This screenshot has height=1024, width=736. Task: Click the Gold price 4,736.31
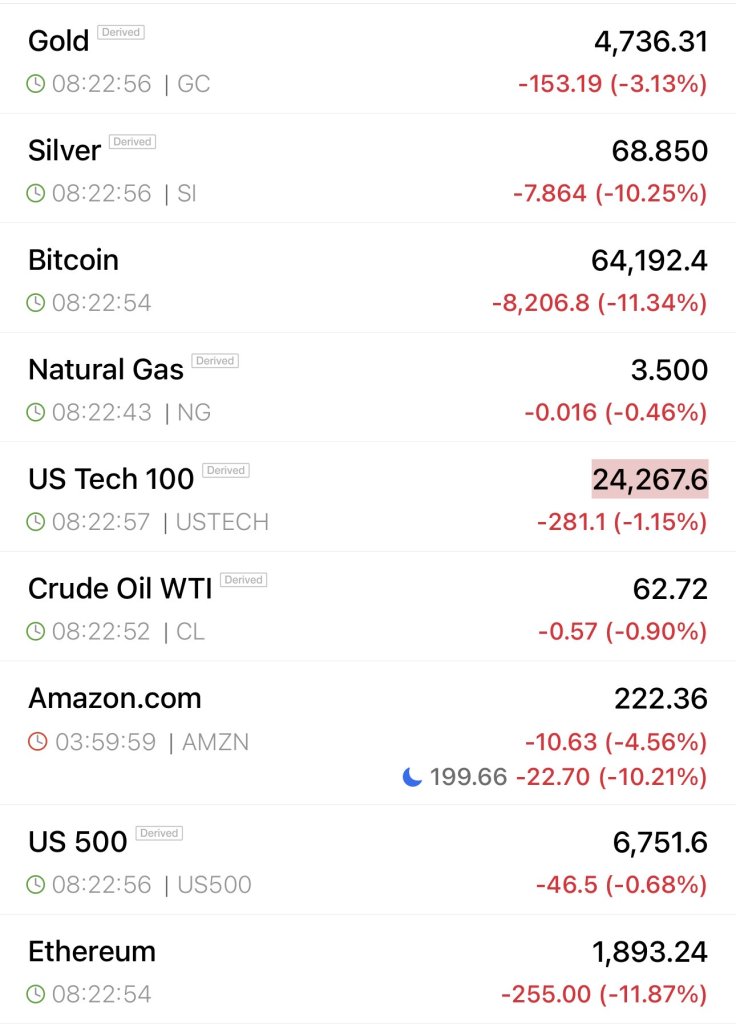(650, 41)
